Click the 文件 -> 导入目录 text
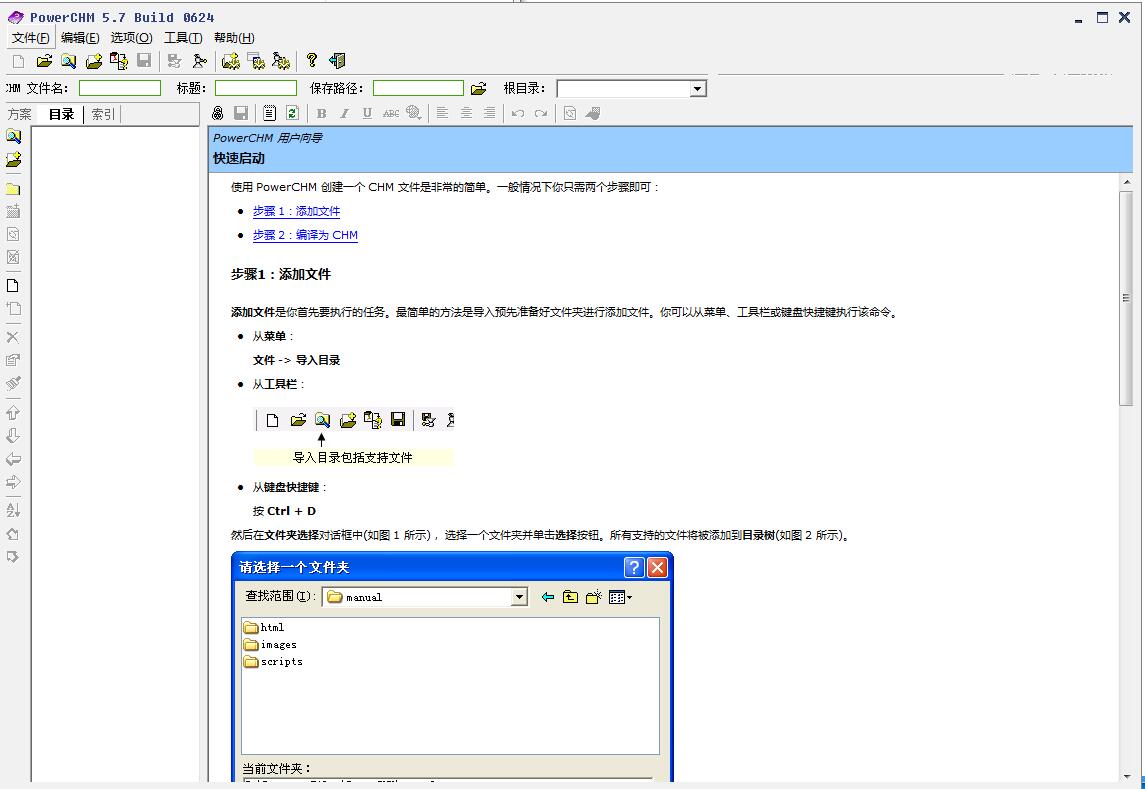 [x=296, y=360]
